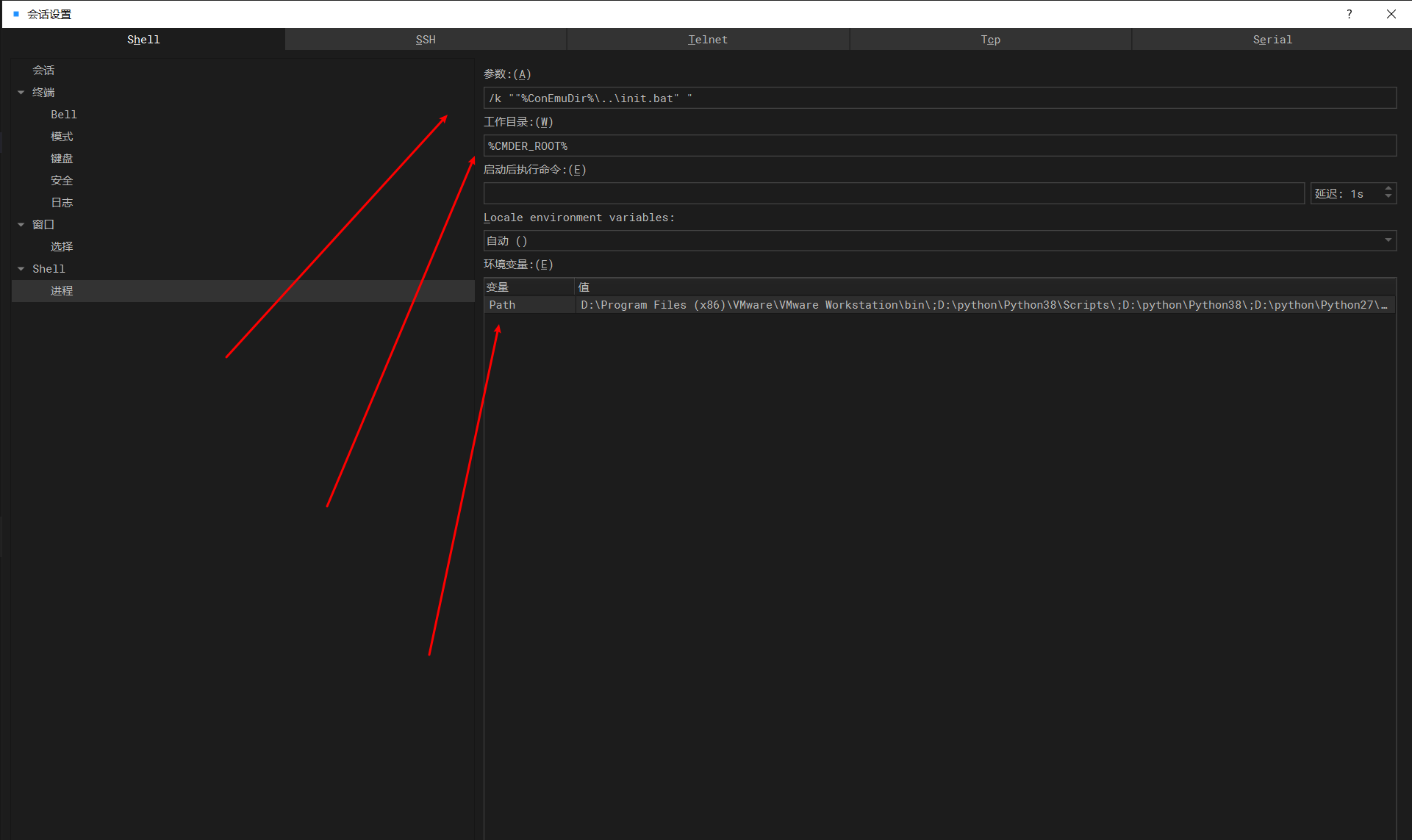Decrease the delay value with down arrow
This screenshot has width=1412, height=840.
[1388, 197]
